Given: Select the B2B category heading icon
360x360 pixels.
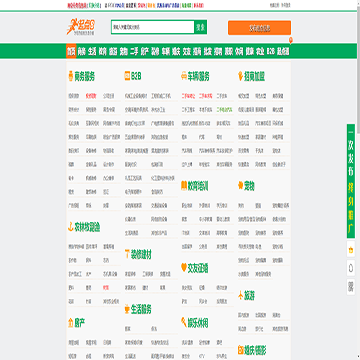Looking at the screenshot, I should pos(127,76).
